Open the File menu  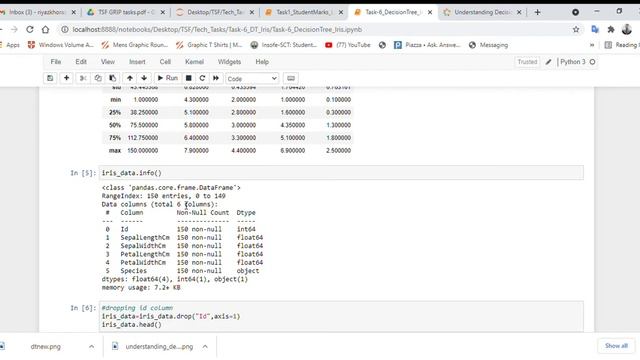pyautogui.click(x=56, y=62)
